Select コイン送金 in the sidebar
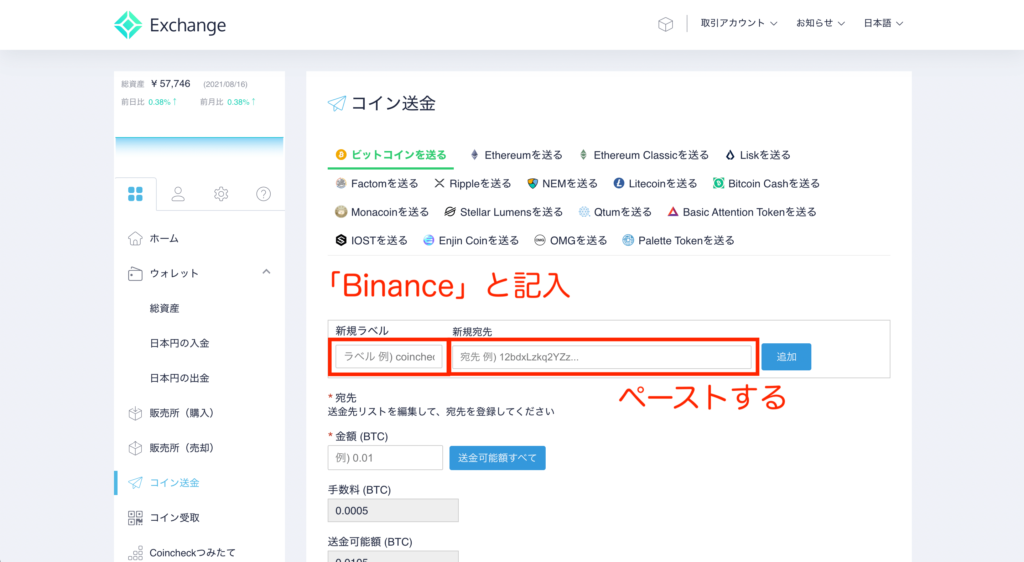1024x562 pixels. coord(174,483)
